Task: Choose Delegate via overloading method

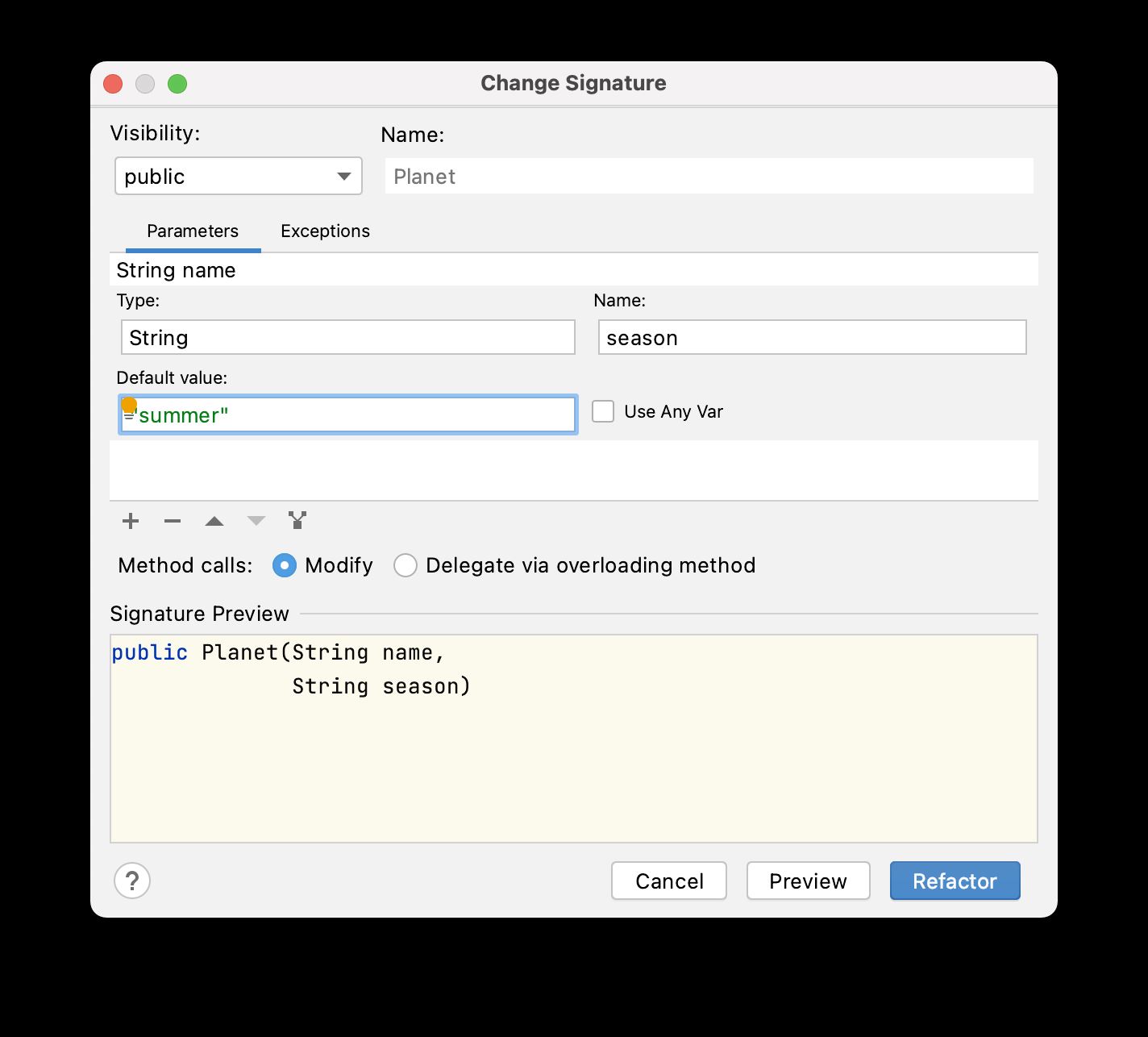Action: (406, 565)
